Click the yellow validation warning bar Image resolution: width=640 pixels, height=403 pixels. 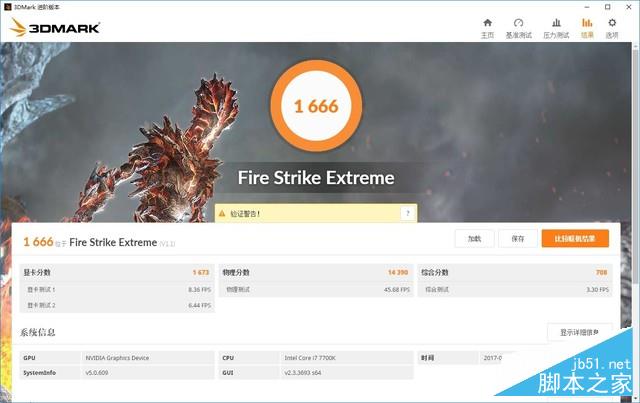[316, 213]
